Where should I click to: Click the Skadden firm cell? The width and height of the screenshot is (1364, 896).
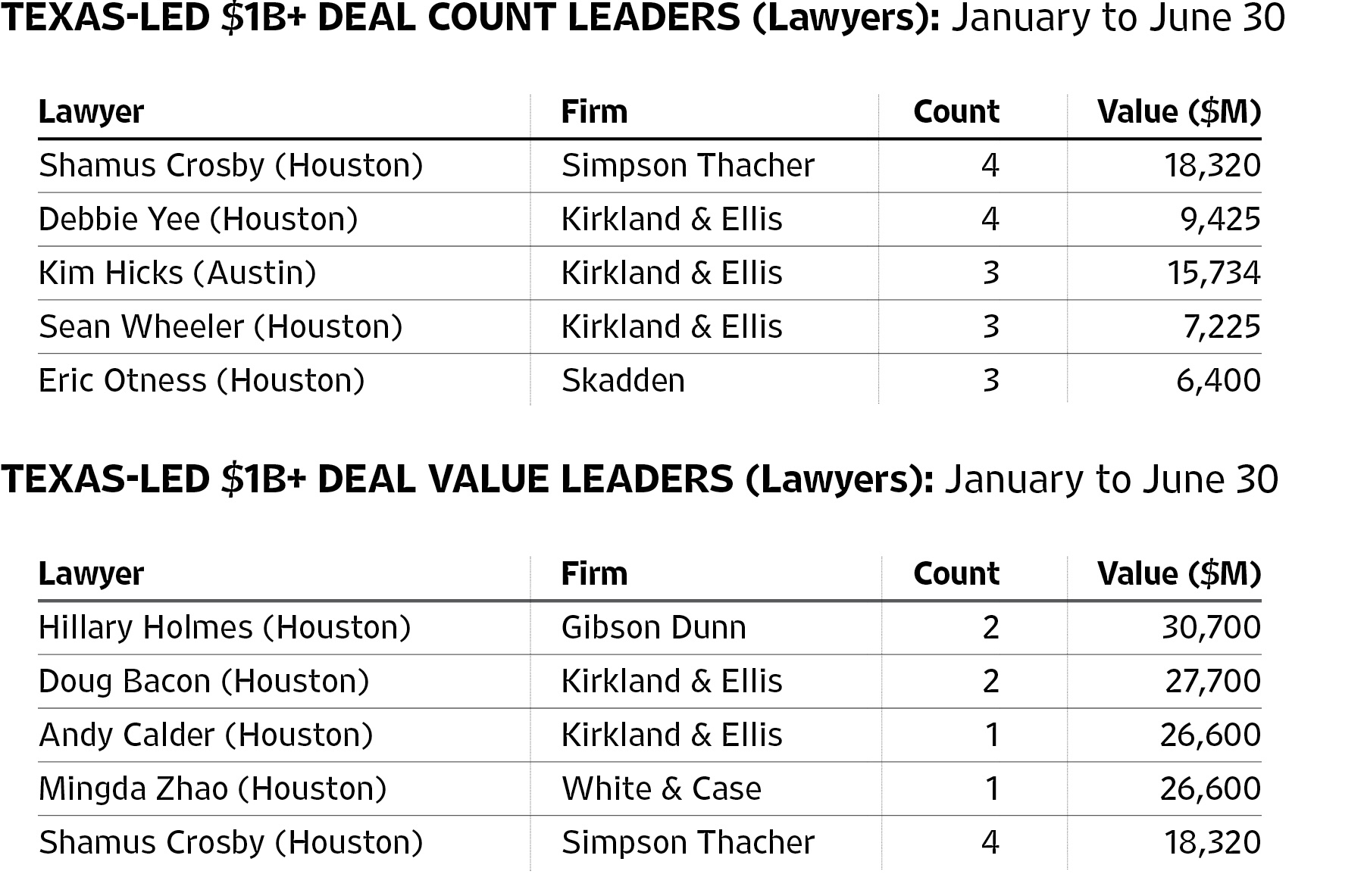623,381
